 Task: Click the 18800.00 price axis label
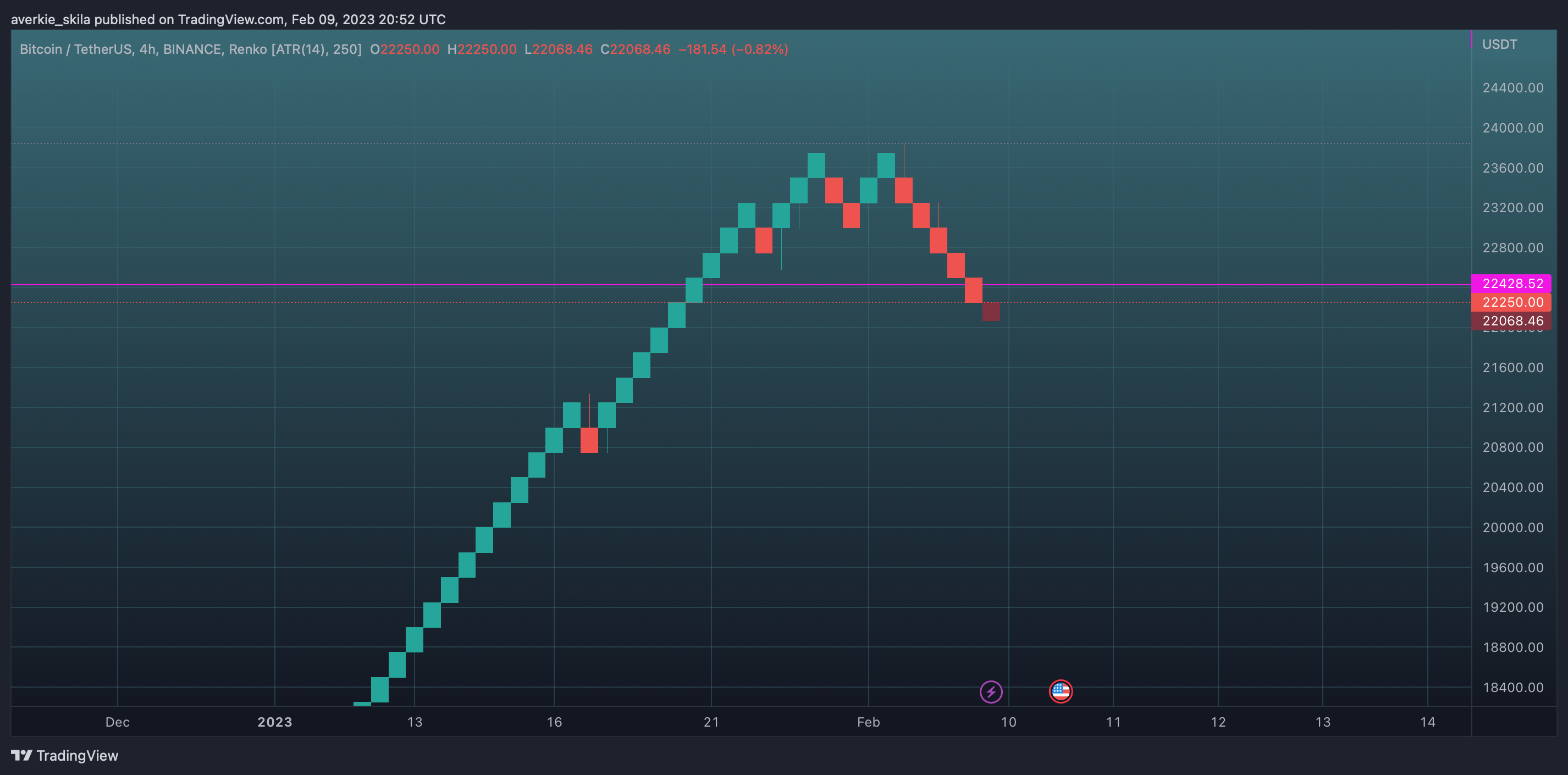1513,647
